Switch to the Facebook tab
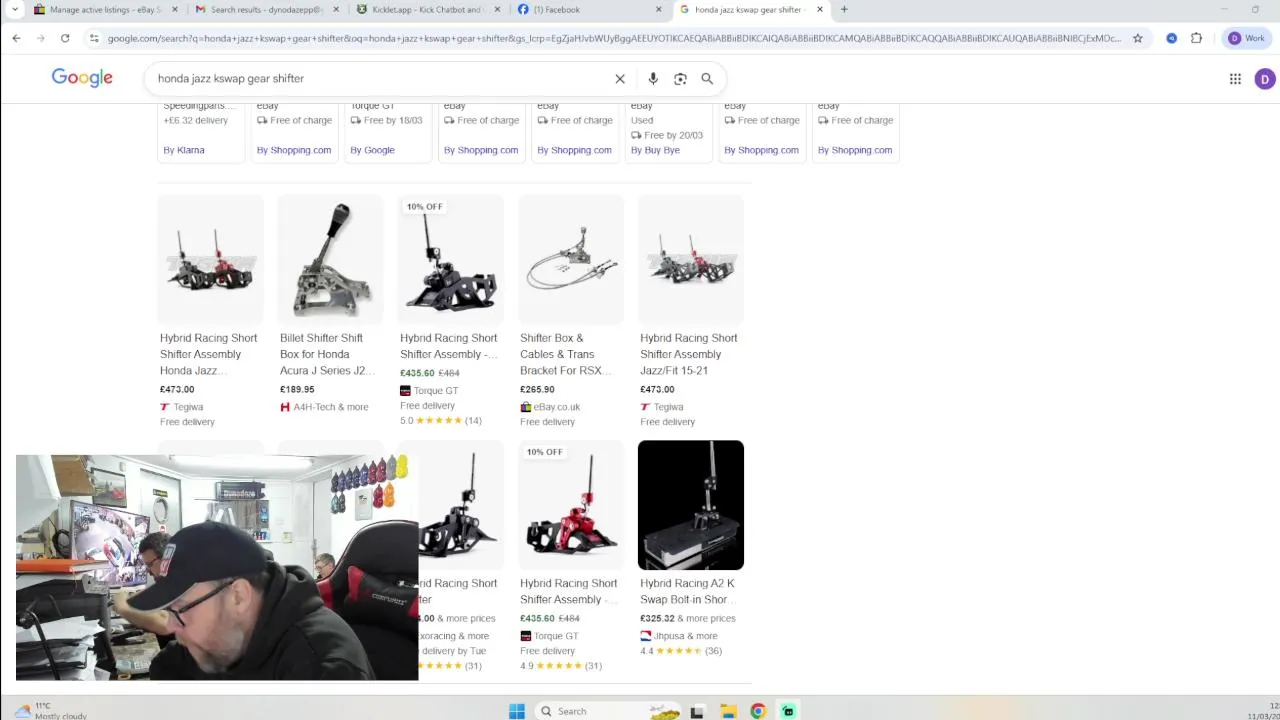Viewport: 1280px width, 720px height. pyautogui.click(x=590, y=10)
